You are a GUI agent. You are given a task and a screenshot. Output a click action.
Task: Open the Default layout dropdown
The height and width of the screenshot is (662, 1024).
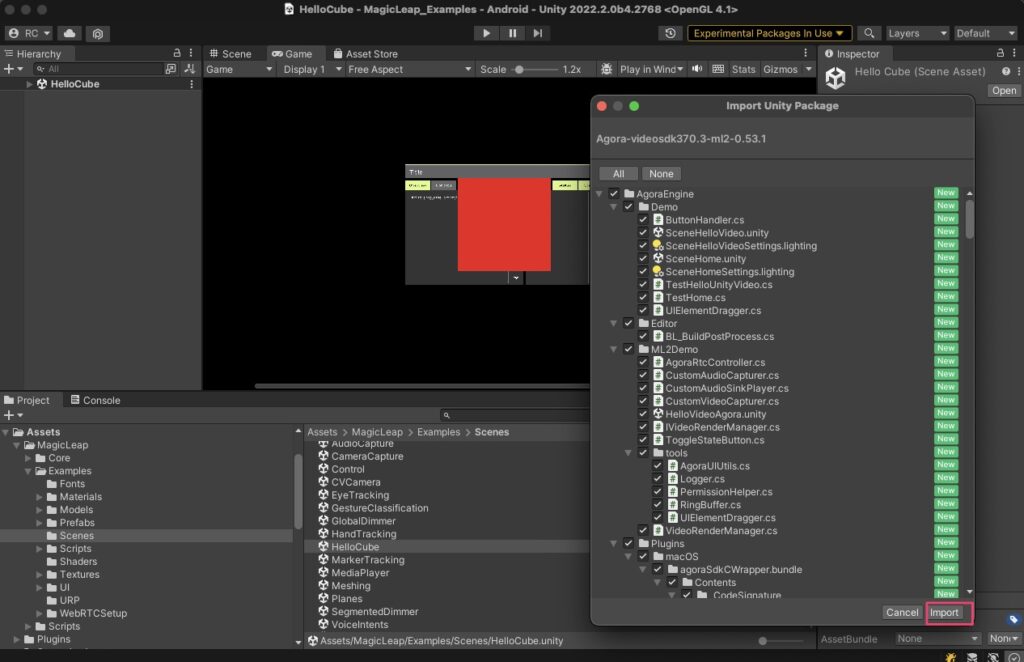[985, 33]
